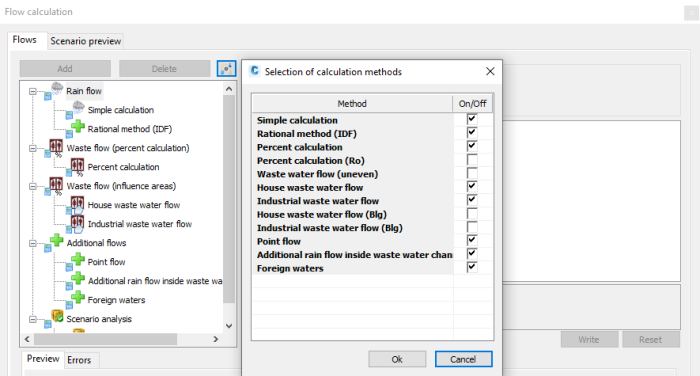The width and height of the screenshot is (700, 376).
Task: Click the Cancel button
Action: [x=463, y=359]
